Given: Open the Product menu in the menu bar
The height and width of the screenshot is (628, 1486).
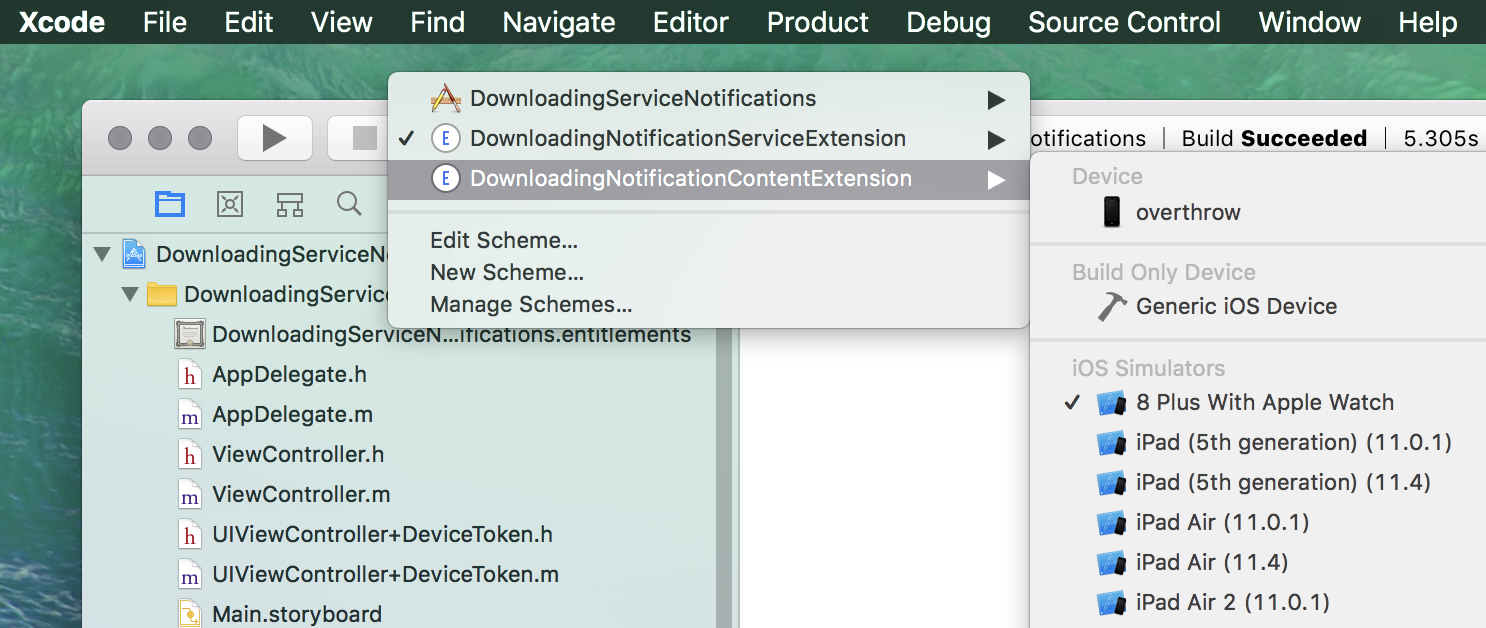Looking at the screenshot, I should click(x=818, y=22).
